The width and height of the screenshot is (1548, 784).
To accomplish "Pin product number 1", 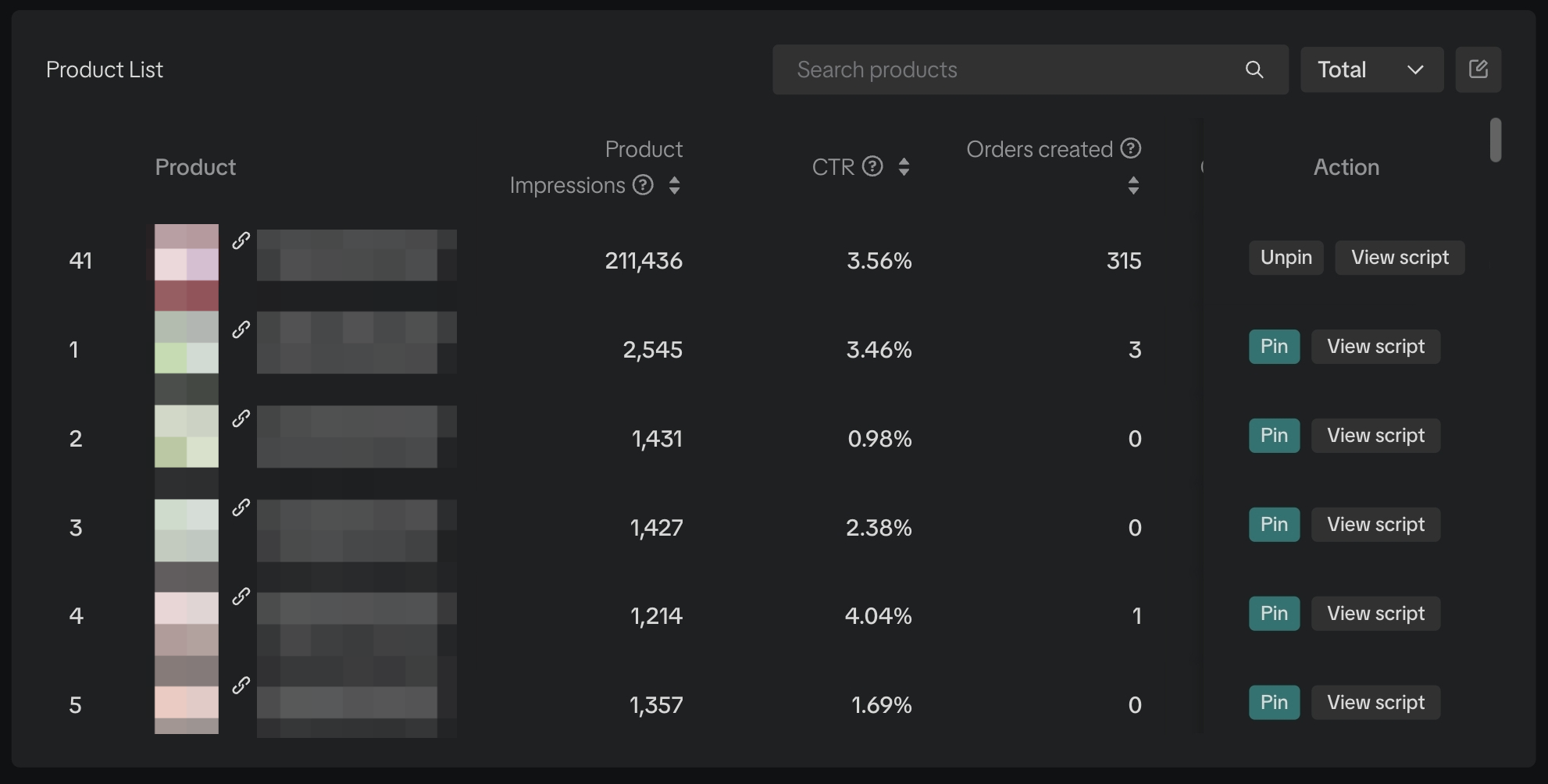I will pyautogui.click(x=1274, y=347).
